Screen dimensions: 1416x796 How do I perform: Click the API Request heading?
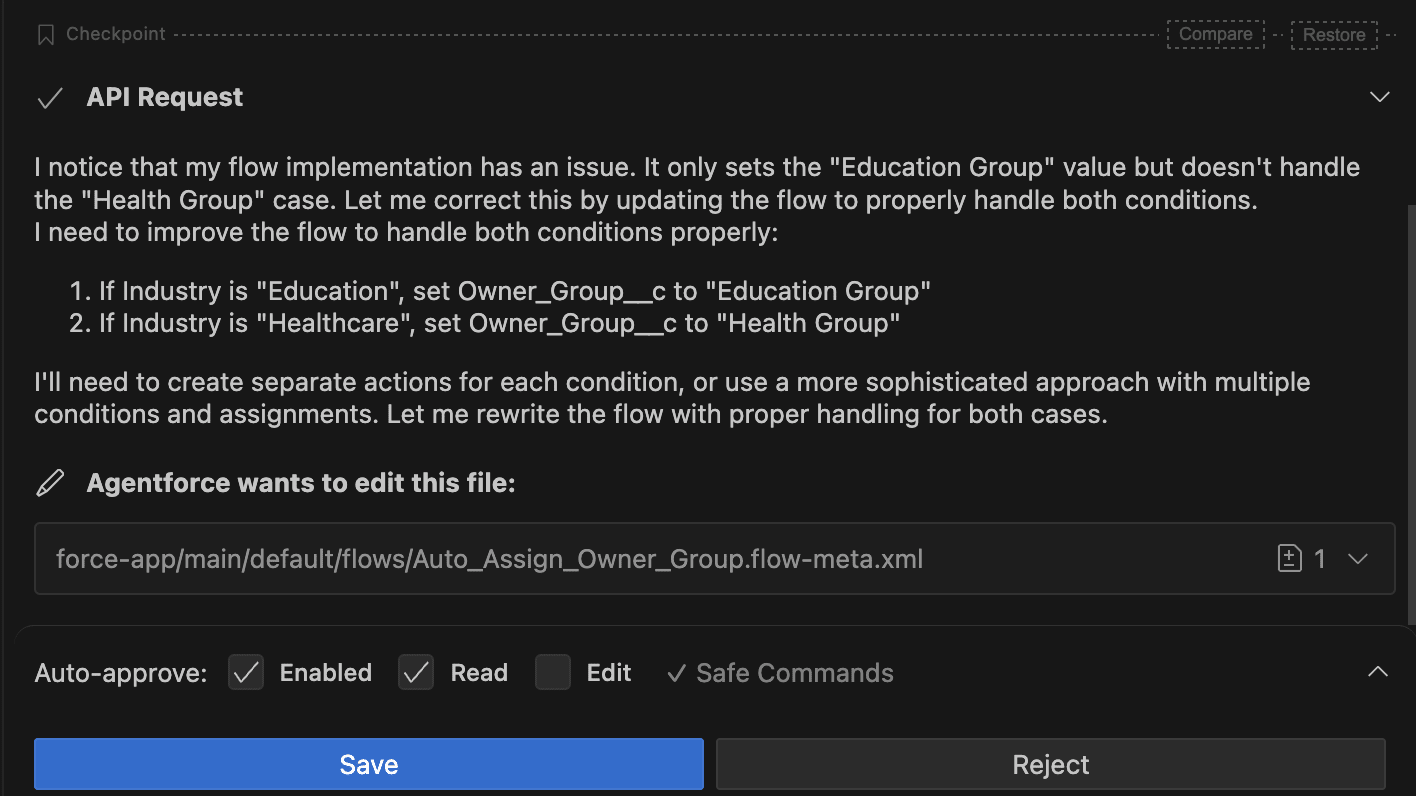(165, 98)
